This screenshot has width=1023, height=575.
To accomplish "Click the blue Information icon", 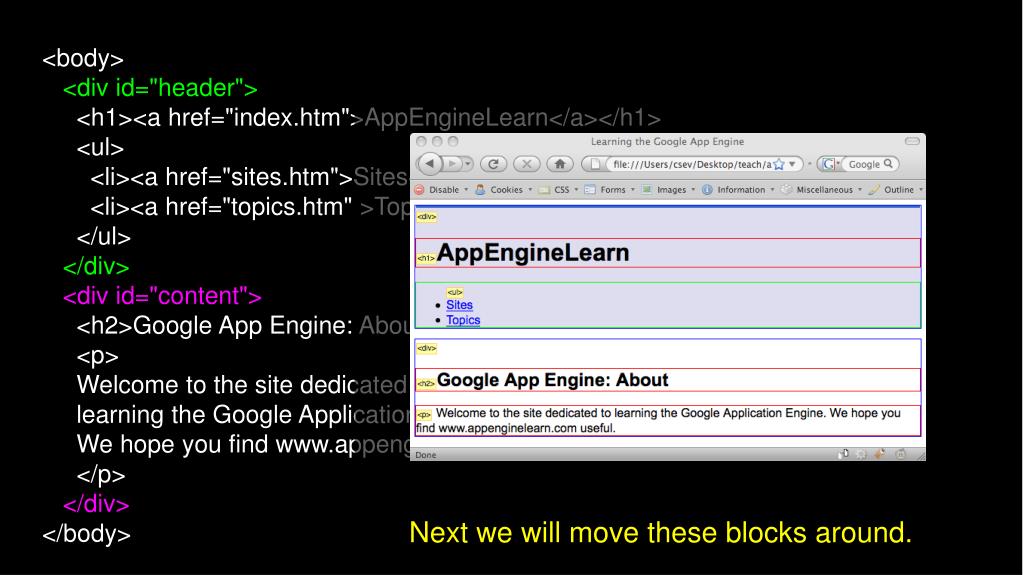I will (707, 189).
